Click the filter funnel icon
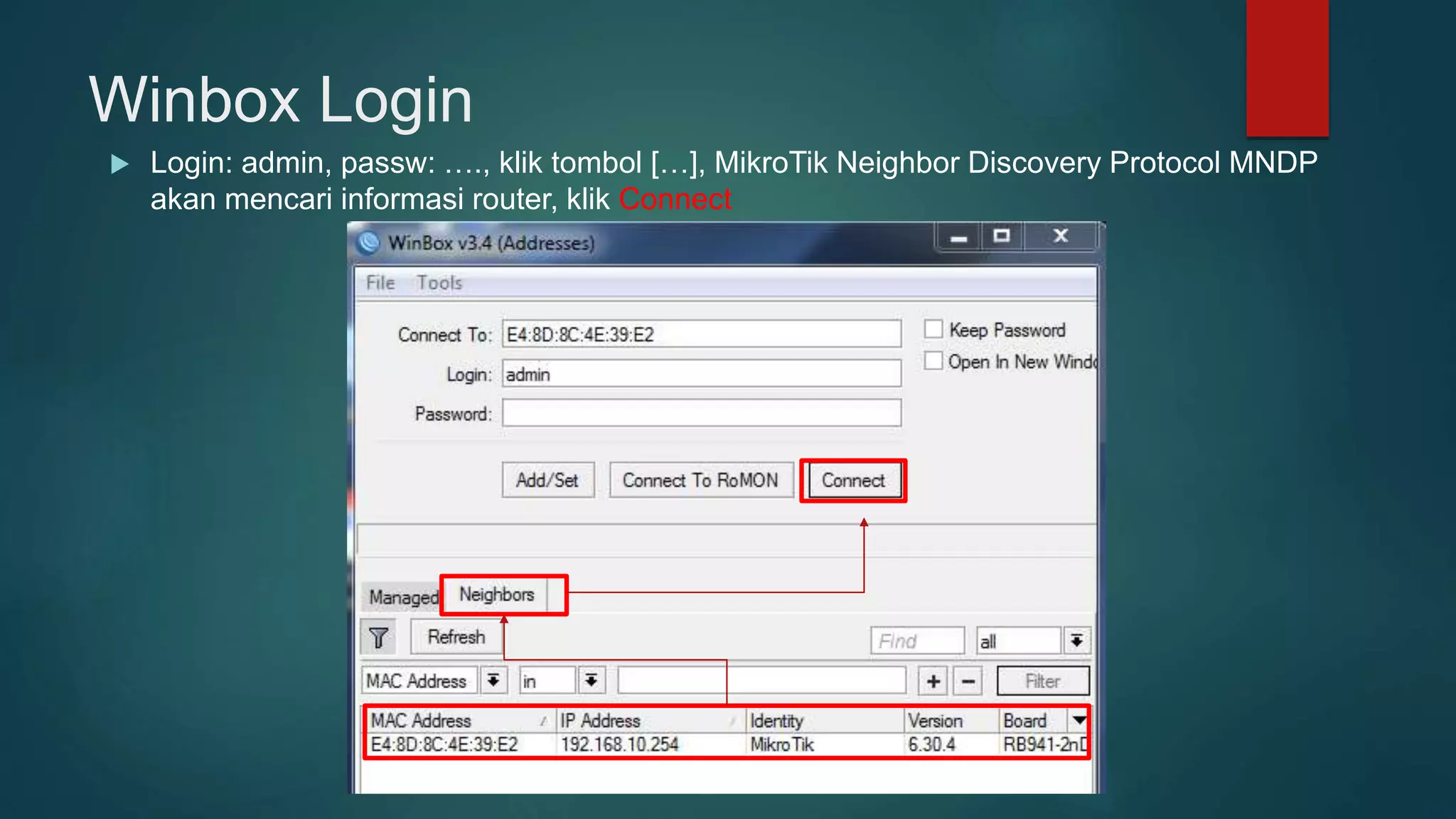This screenshot has width=1456, height=819. pos(378,638)
